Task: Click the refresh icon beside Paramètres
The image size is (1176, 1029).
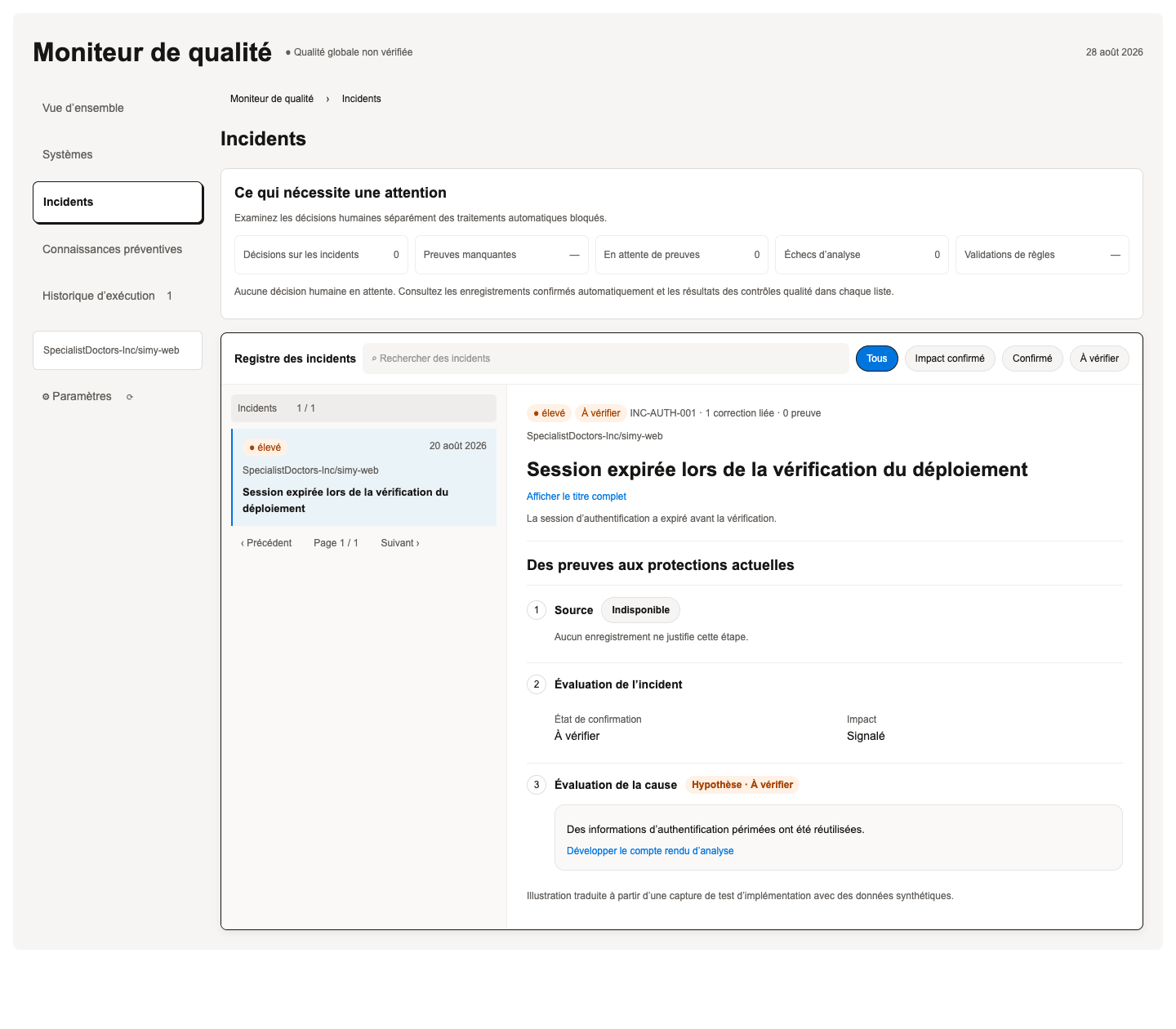Action: click(130, 397)
